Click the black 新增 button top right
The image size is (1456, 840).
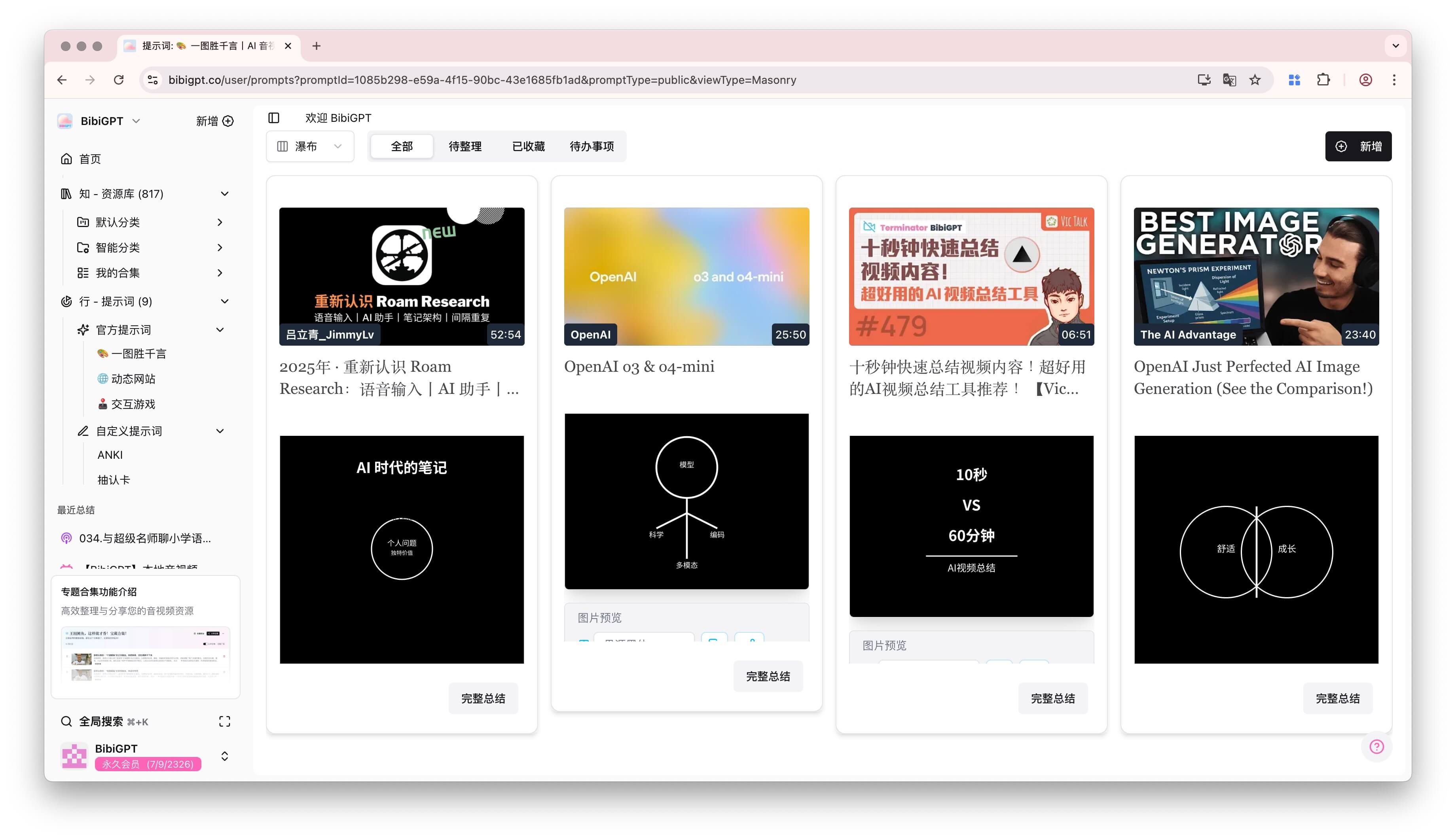[x=1358, y=147]
